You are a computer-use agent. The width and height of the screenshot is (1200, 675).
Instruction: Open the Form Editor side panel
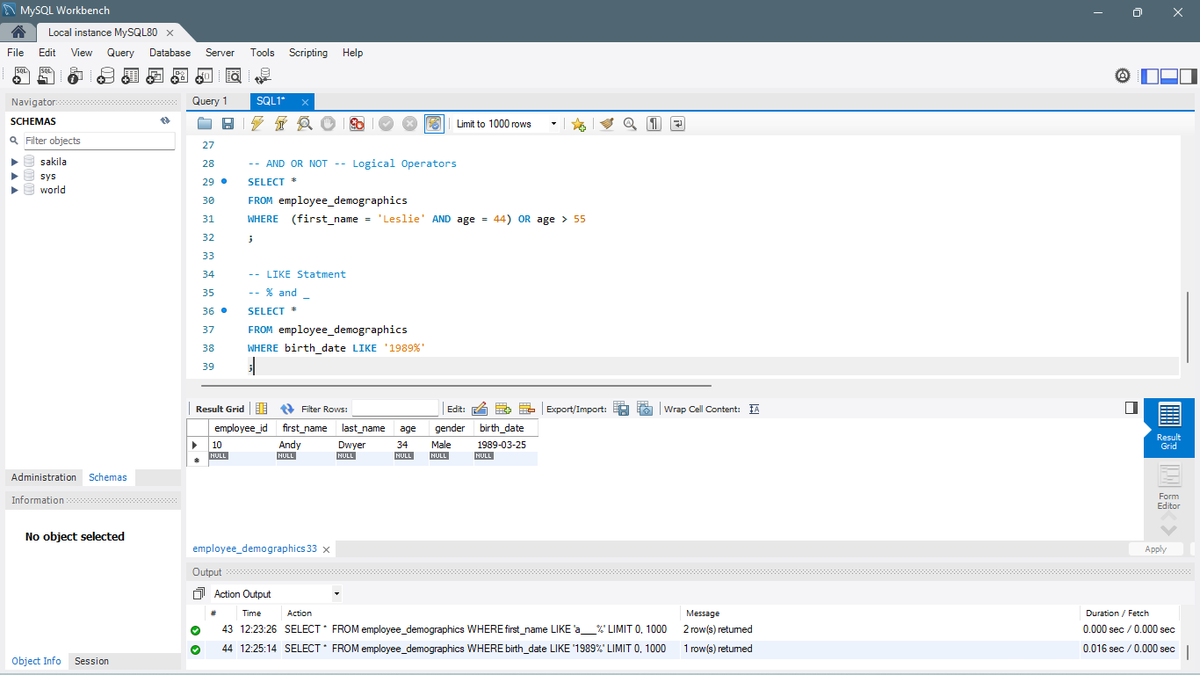[x=1168, y=489]
